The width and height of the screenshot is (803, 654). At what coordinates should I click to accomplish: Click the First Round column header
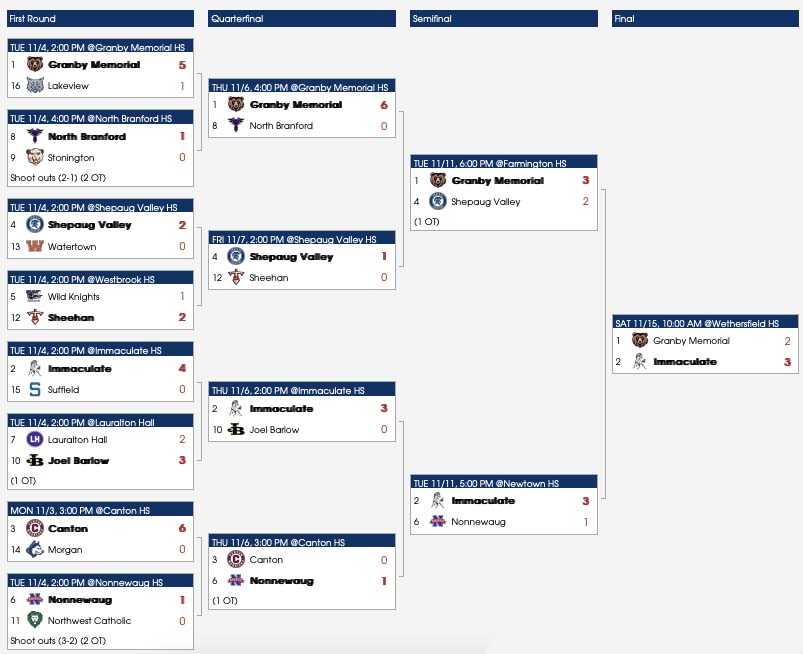click(100, 19)
